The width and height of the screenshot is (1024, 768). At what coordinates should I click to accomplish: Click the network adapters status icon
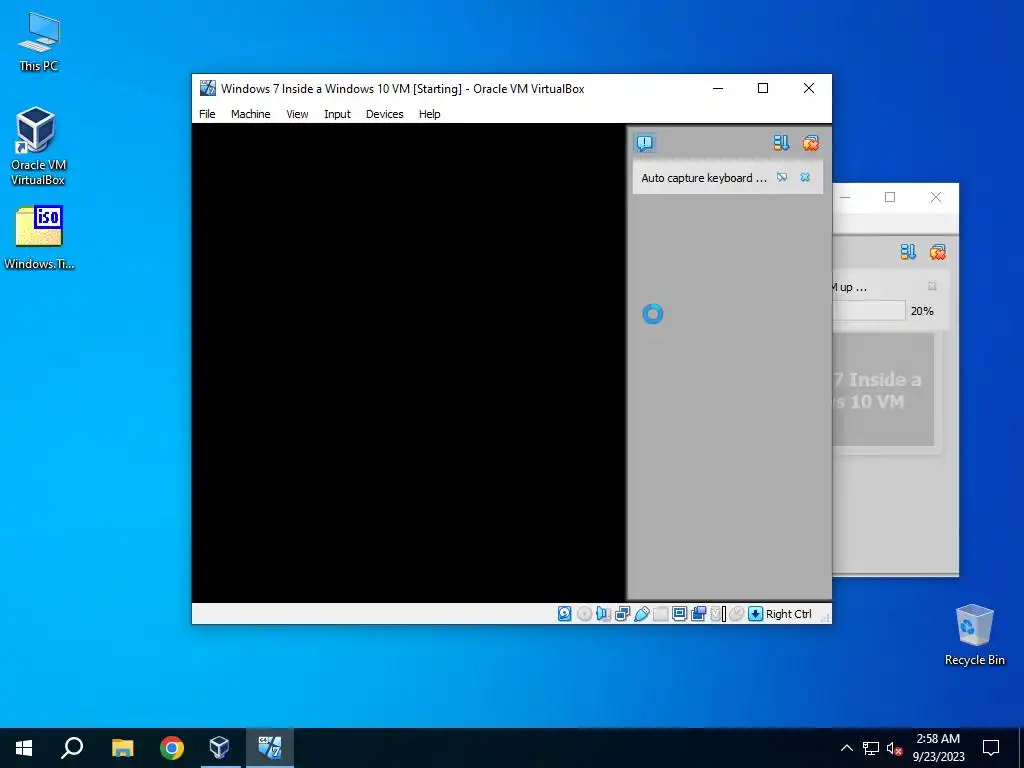[x=622, y=613]
